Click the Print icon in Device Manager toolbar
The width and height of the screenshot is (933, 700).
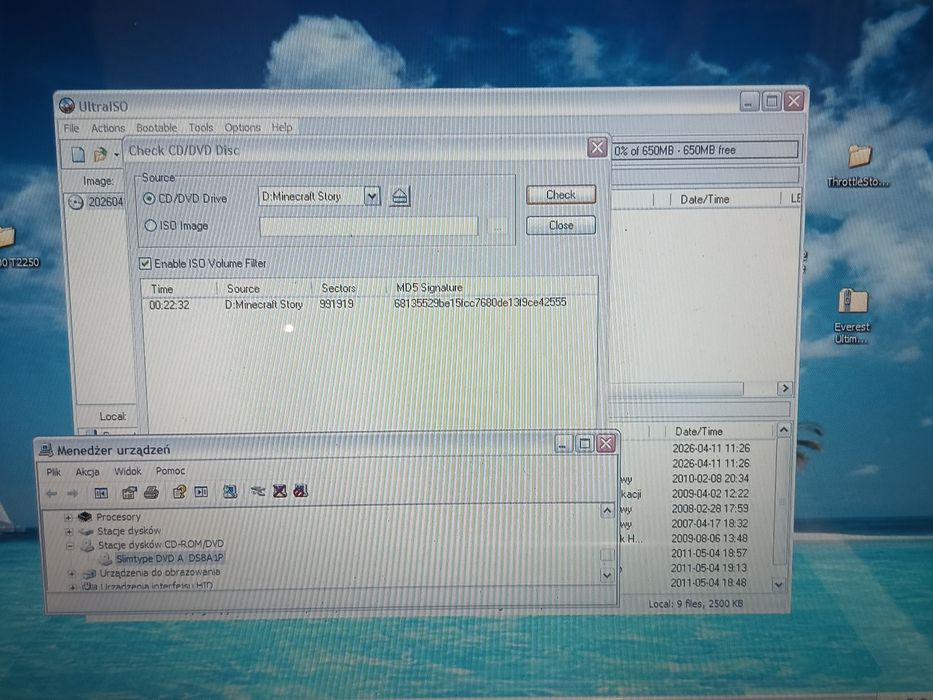pyautogui.click(x=151, y=492)
